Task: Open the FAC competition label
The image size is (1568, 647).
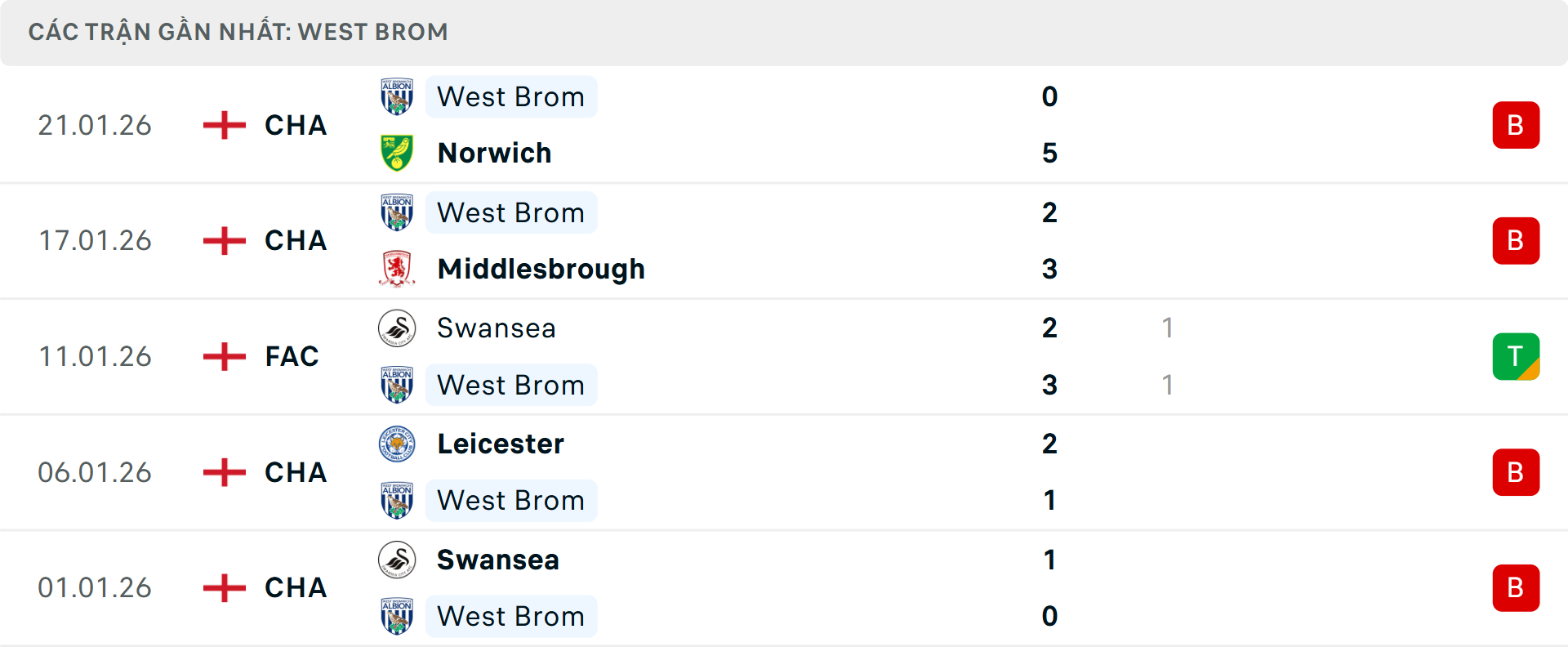Action: click(291, 355)
